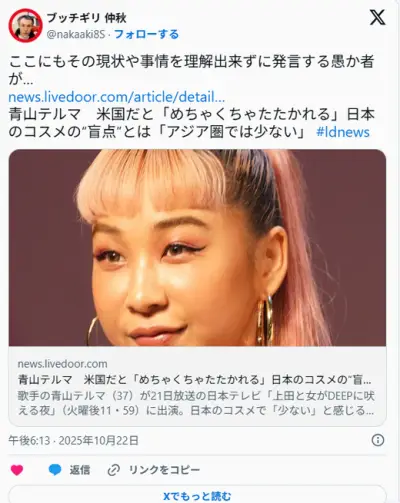Click the card description starting 歌手の青山テルマ
400x503 pixels.
tap(196, 403)
